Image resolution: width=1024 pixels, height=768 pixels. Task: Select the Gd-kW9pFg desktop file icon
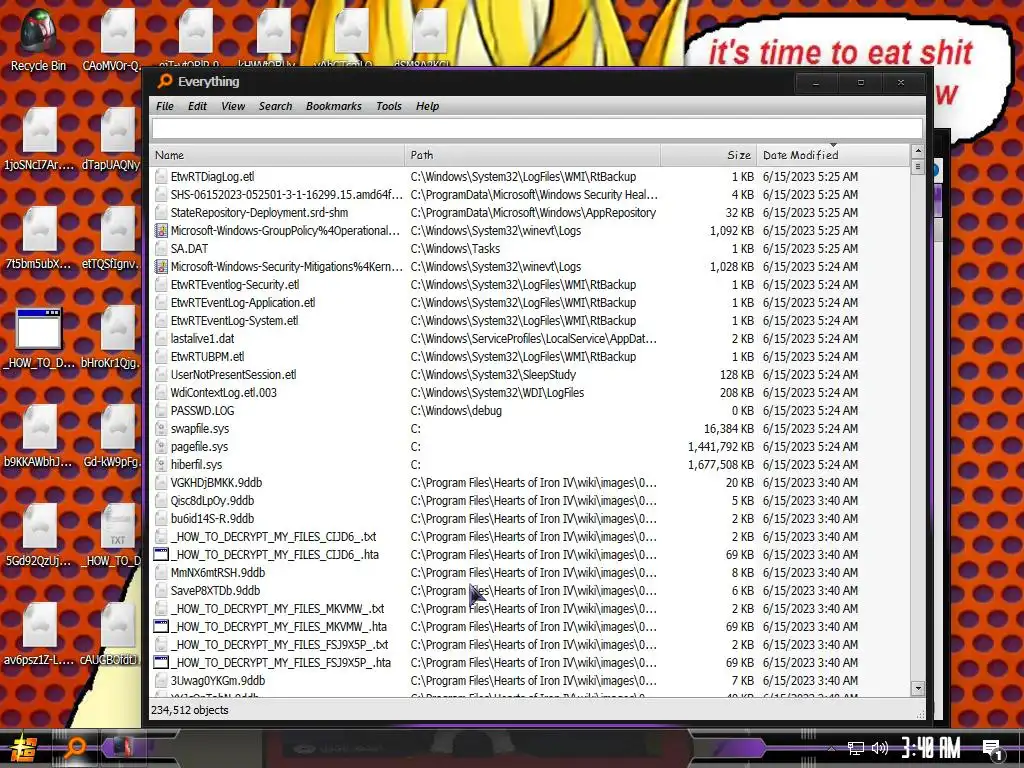tap(112, 436)
